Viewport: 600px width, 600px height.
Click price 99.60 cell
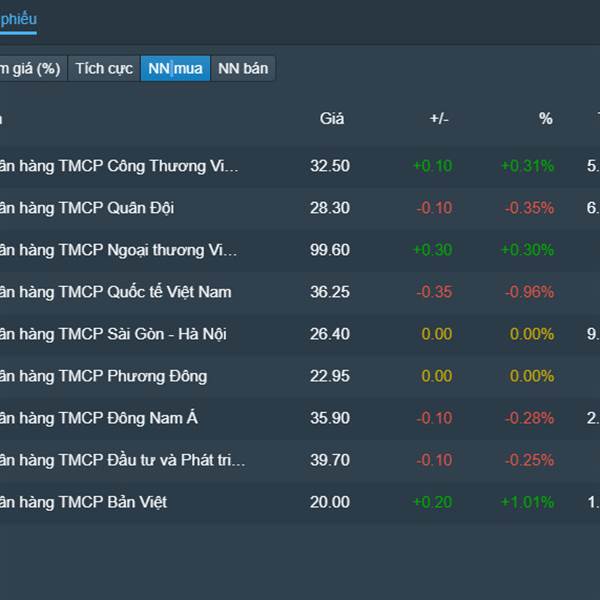click(x=330, y=250)
